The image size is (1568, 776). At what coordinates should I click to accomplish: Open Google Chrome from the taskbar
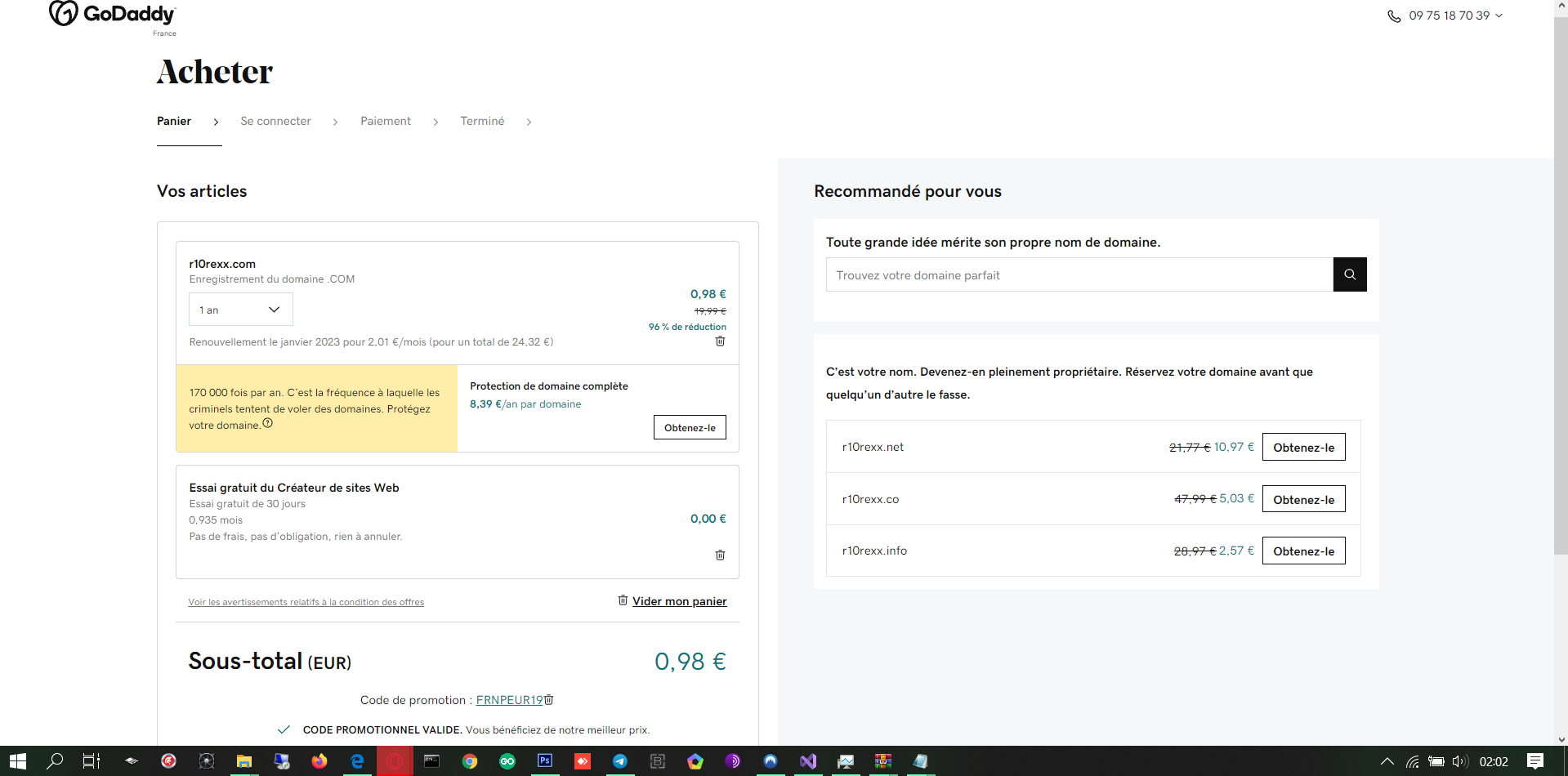pyautogui.click(x=470, y=761)
